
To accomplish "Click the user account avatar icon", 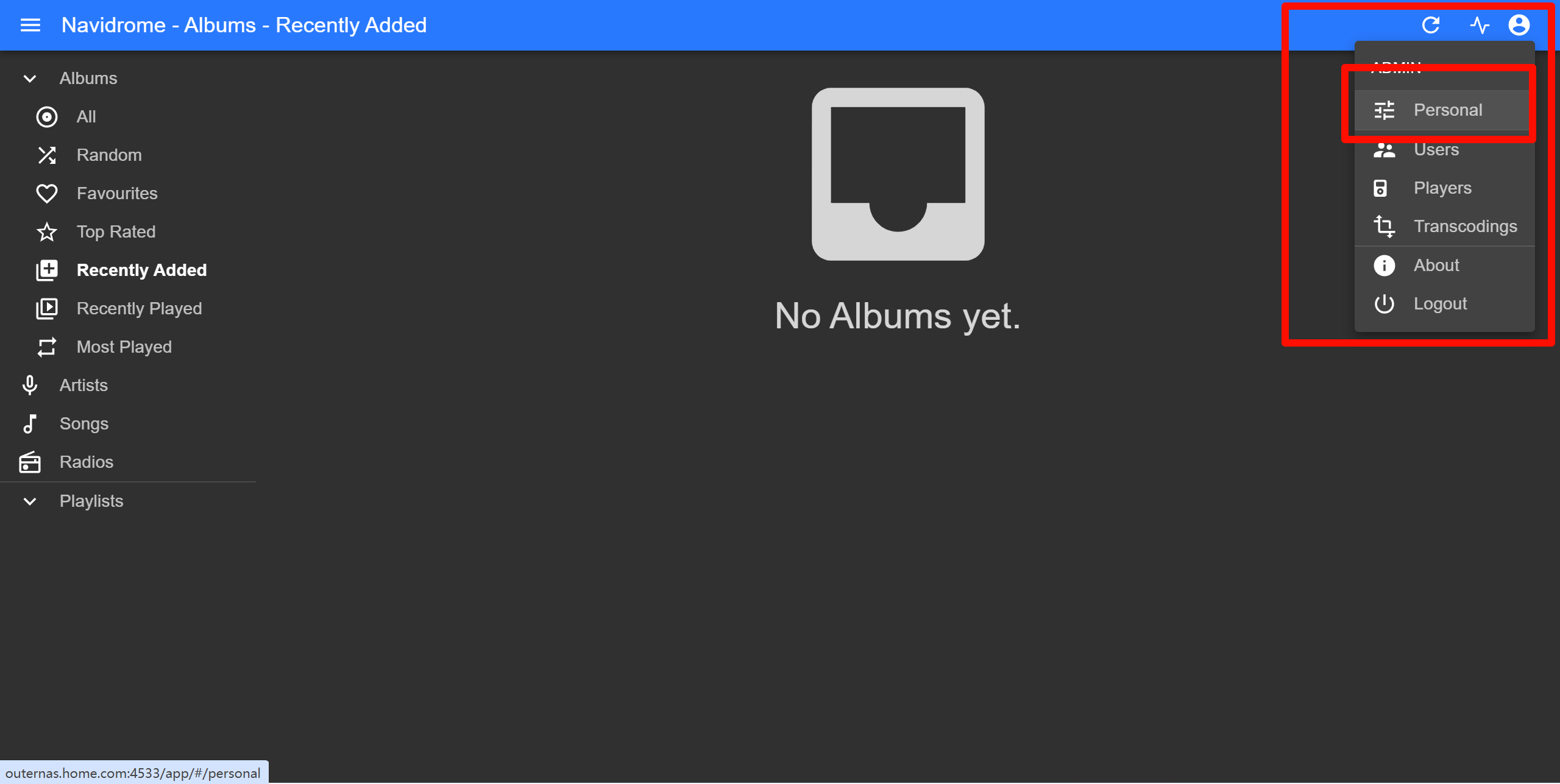I will (1519, 25).
